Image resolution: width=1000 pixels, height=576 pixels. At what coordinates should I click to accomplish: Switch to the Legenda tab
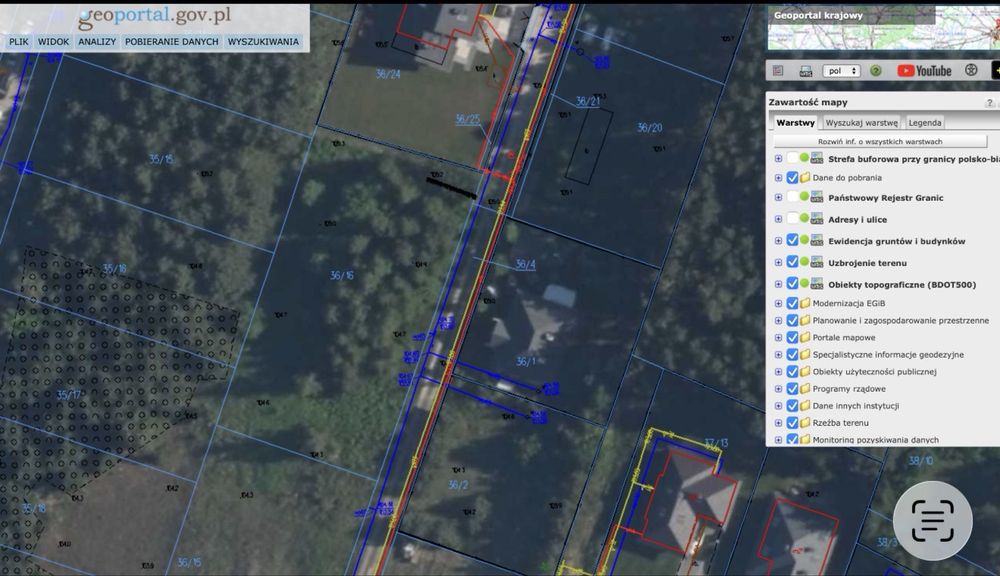(925, 122)
